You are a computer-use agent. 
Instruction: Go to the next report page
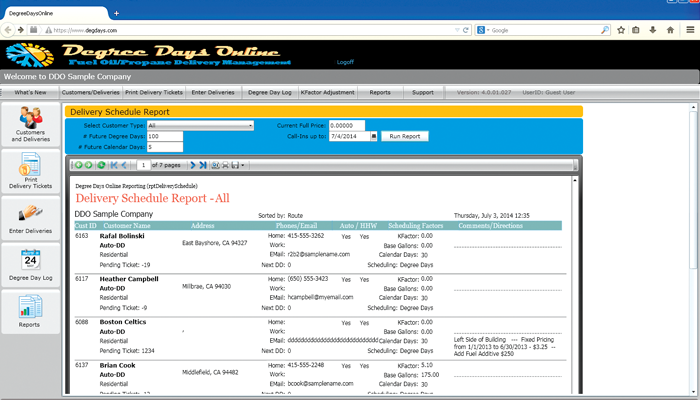tap(192, 164)
